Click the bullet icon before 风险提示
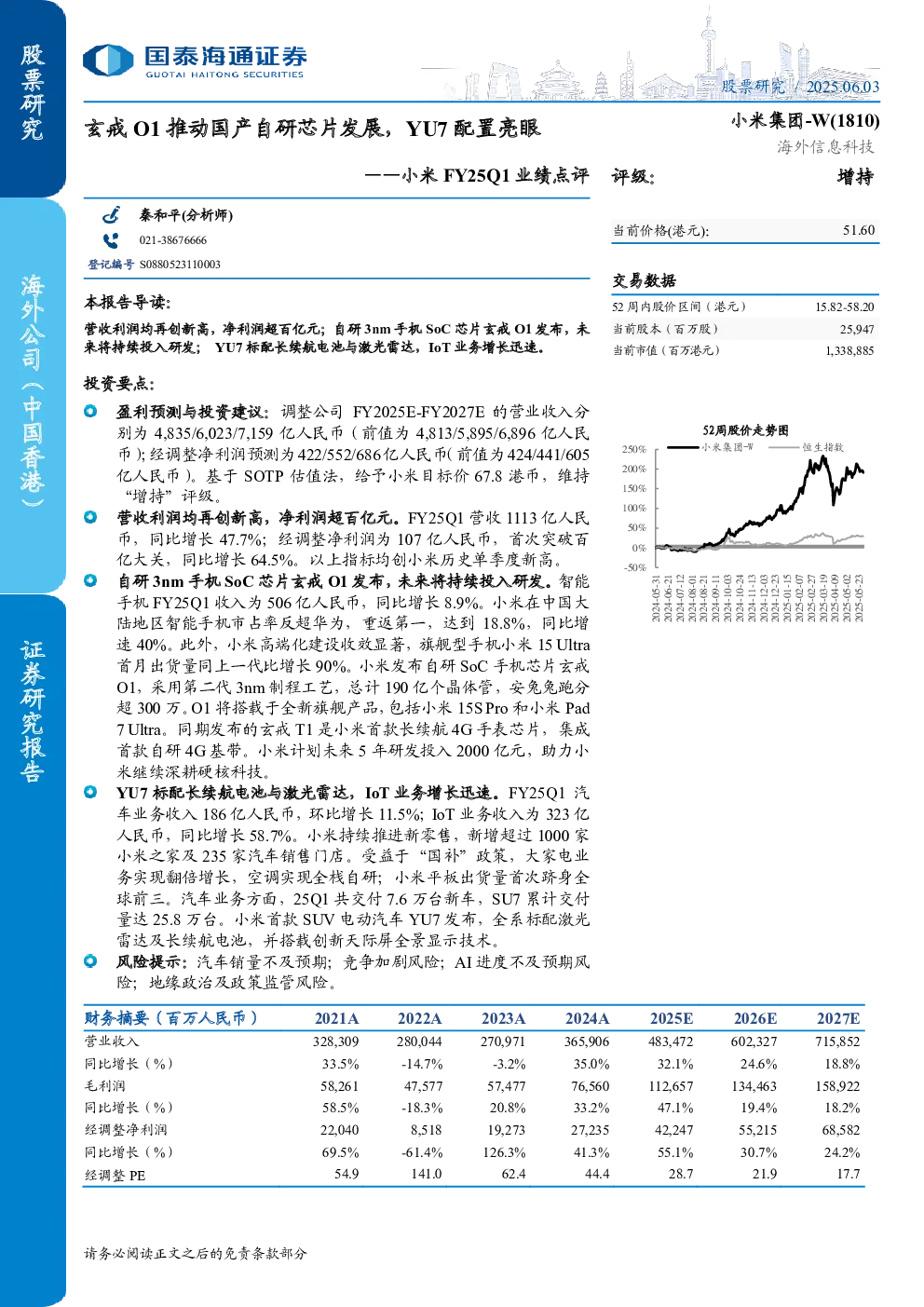This screenshot has height=1307, width=924. [90, 960]
